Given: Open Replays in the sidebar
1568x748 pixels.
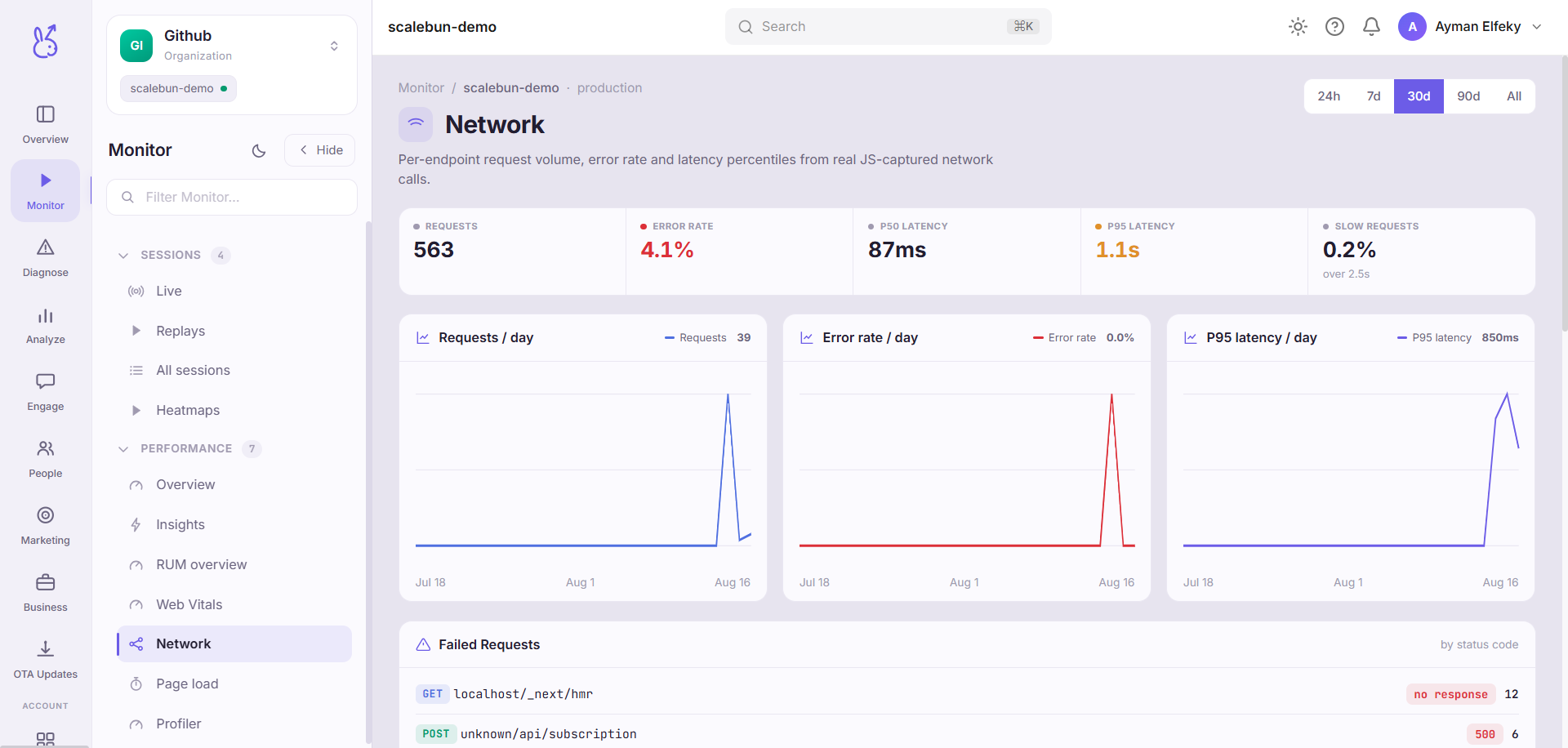Looking at the screenshot, I should pyautogui.click(x=234, y=331).
